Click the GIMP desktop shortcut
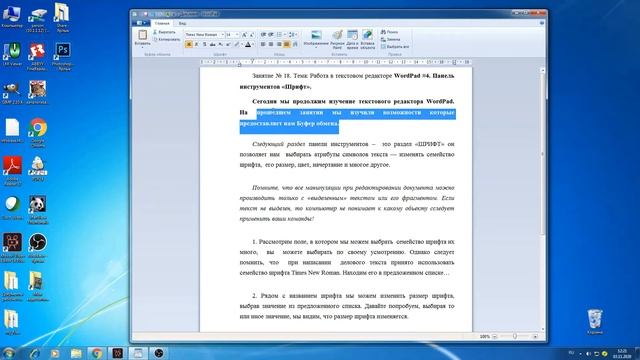This screenshot has height=360, width=640. (x=12, y=93)
